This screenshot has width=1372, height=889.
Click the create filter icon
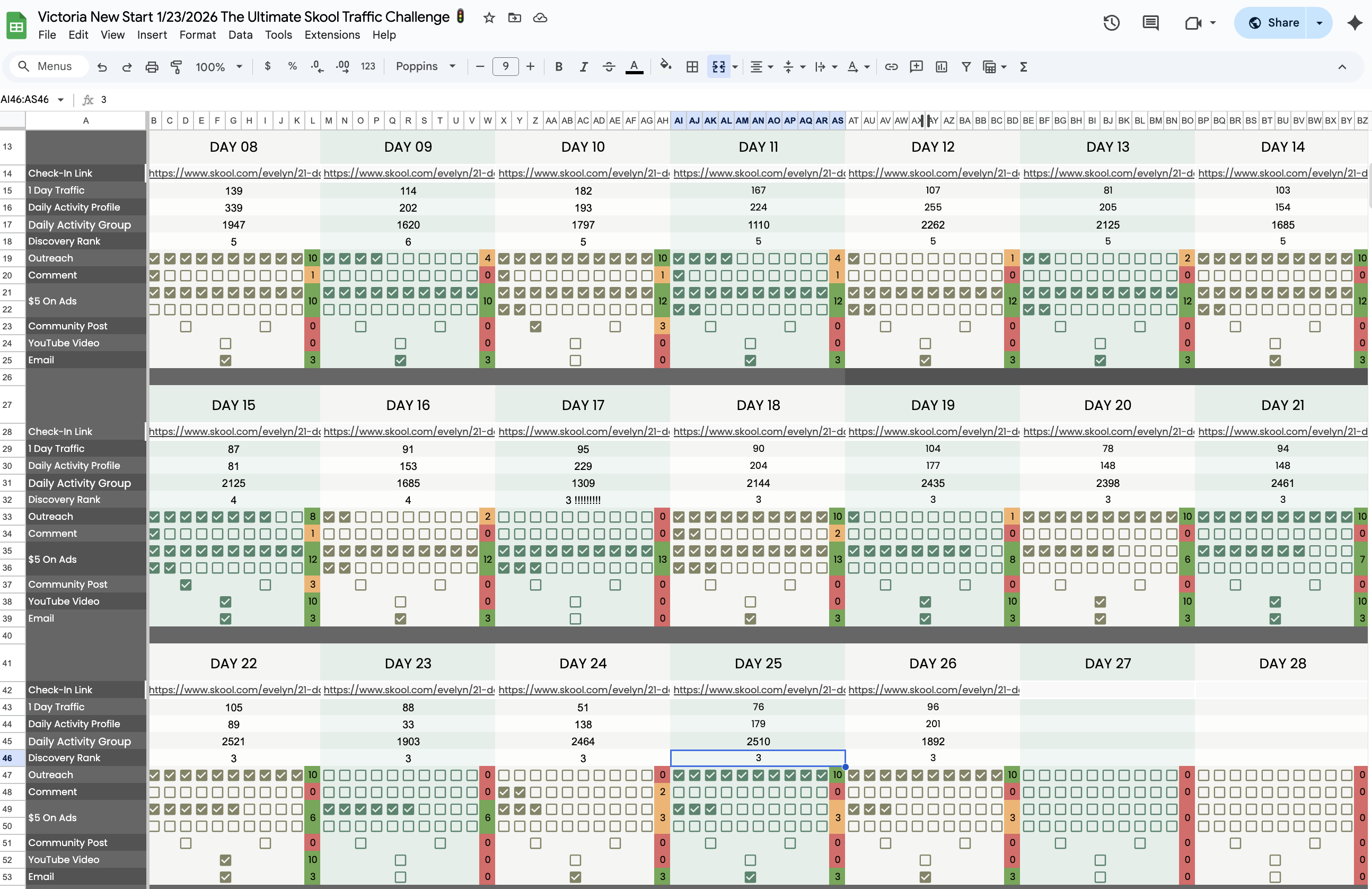click(966, 67)
